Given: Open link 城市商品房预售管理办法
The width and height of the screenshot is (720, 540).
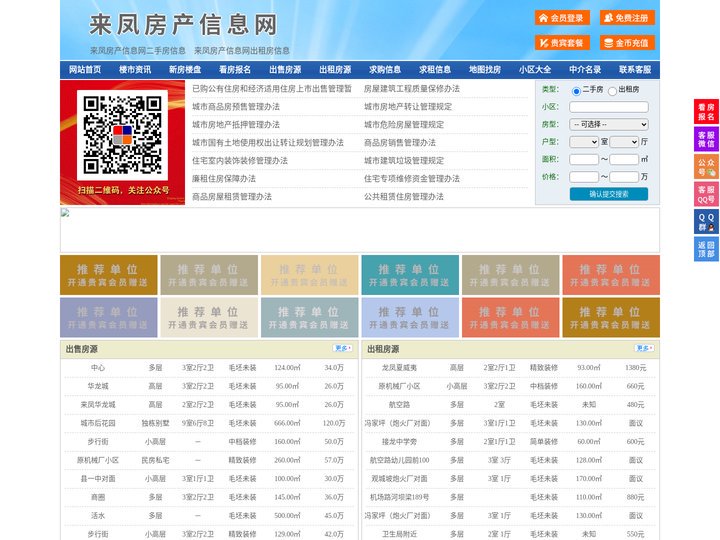Looking at the screenshot, I should click(236, 107).
